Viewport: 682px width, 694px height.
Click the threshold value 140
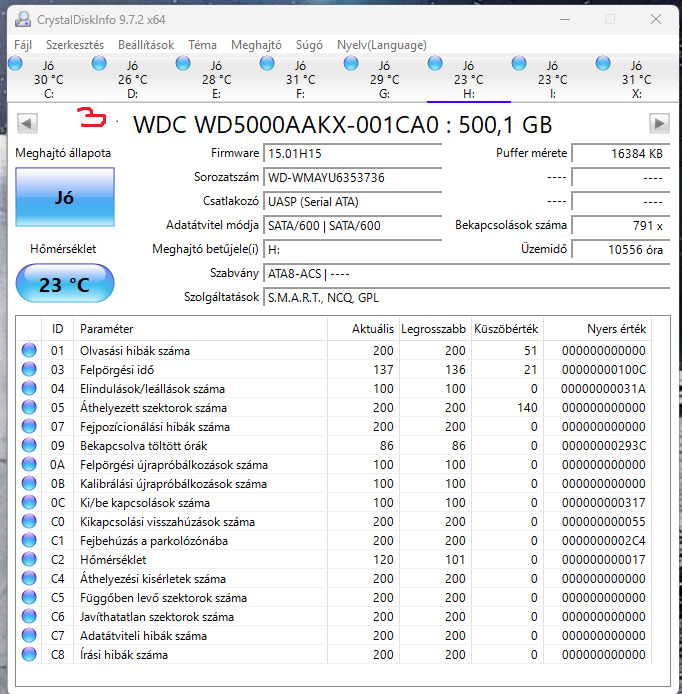coord(527,408)
